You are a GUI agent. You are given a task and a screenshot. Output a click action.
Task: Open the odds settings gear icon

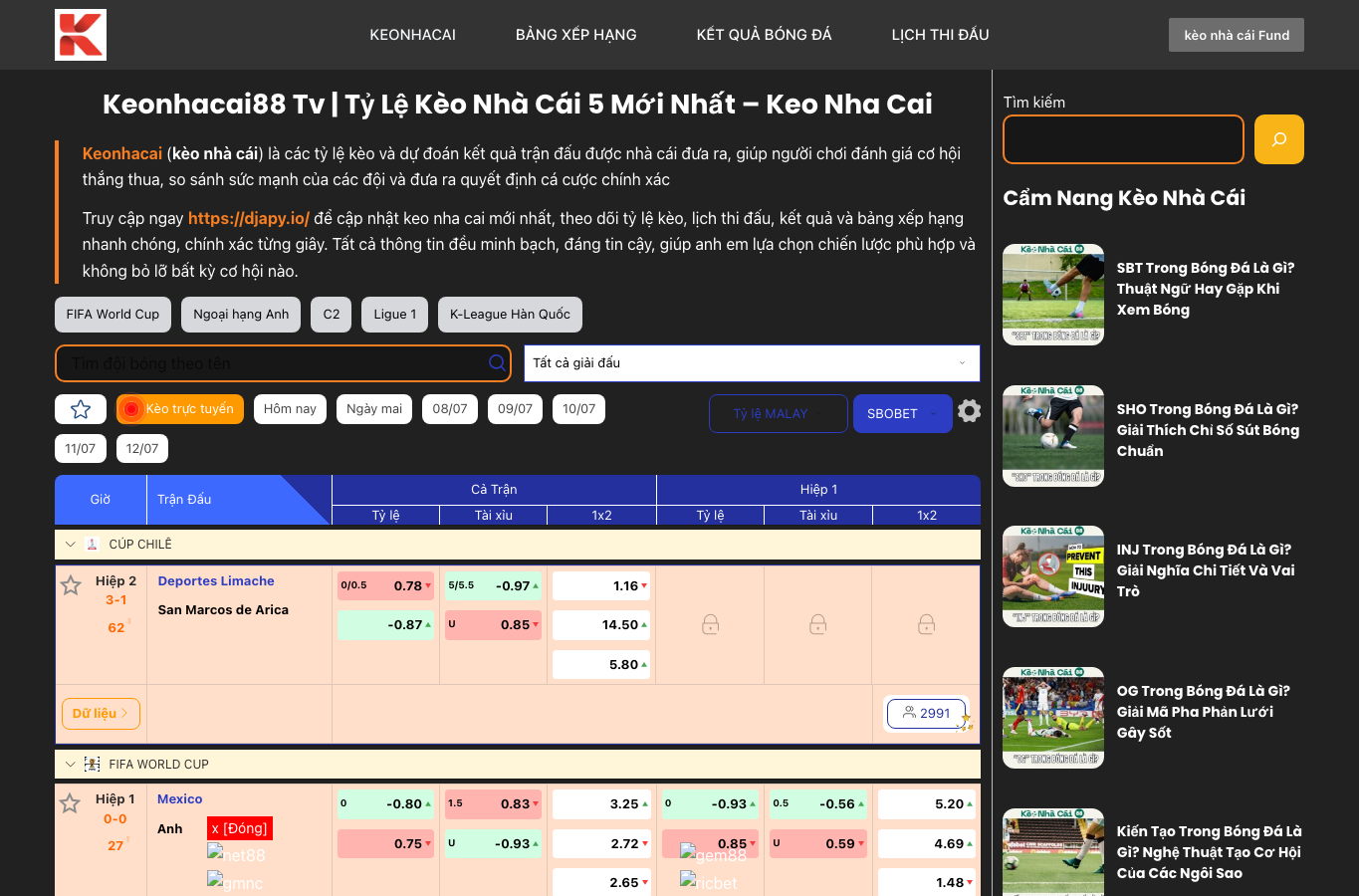[969, 411]
